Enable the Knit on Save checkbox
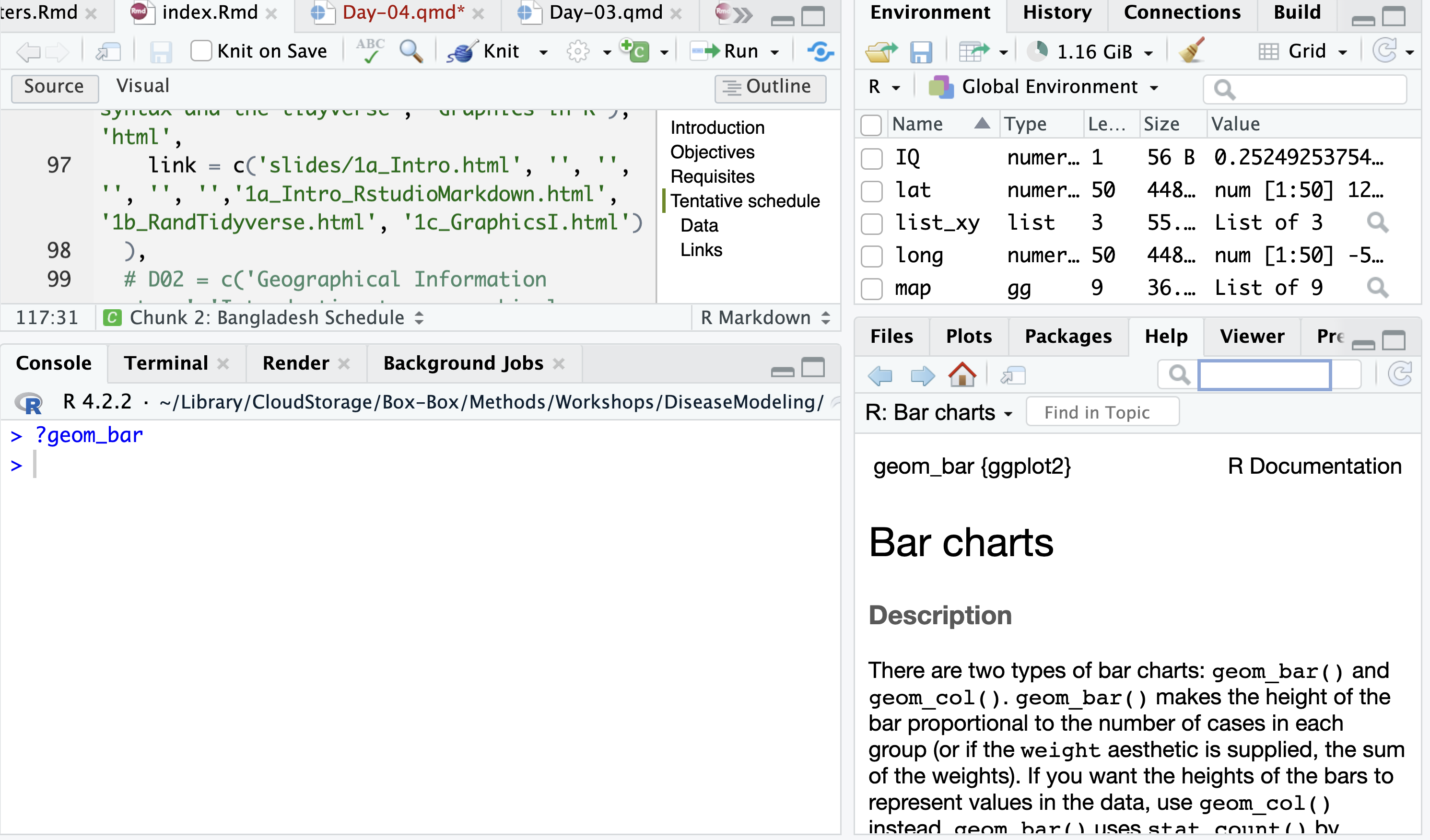 [x=201, y=51]
